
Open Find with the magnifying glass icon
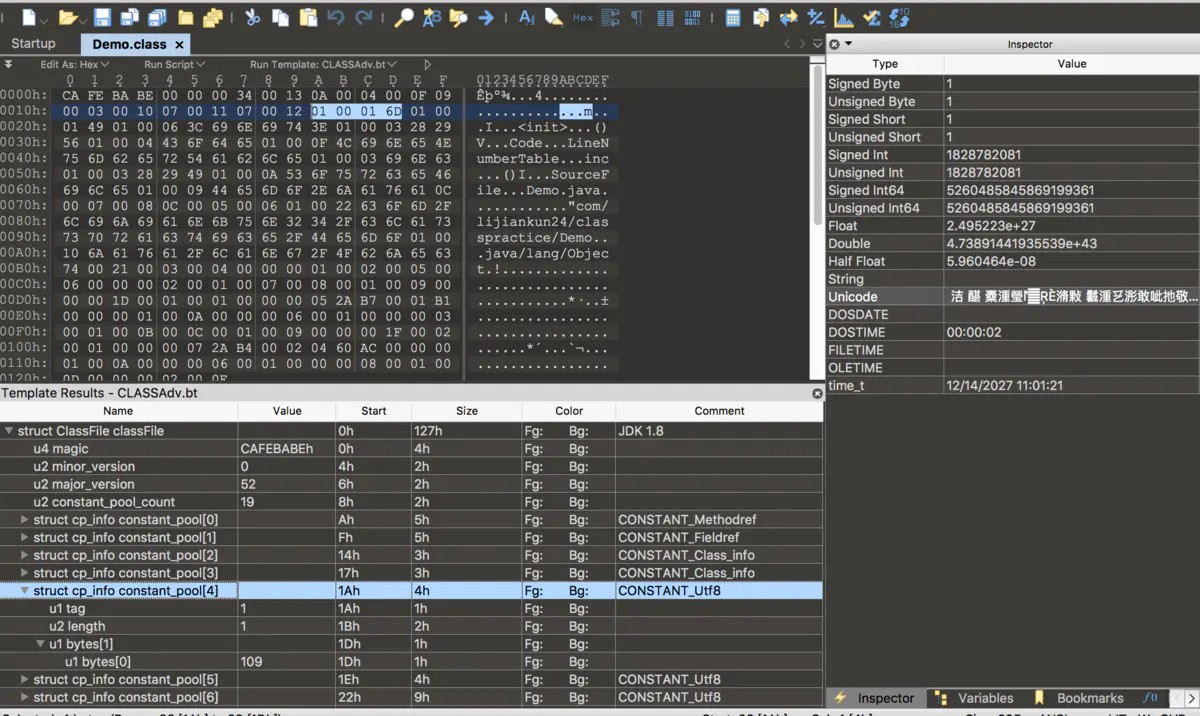point(404,17)
